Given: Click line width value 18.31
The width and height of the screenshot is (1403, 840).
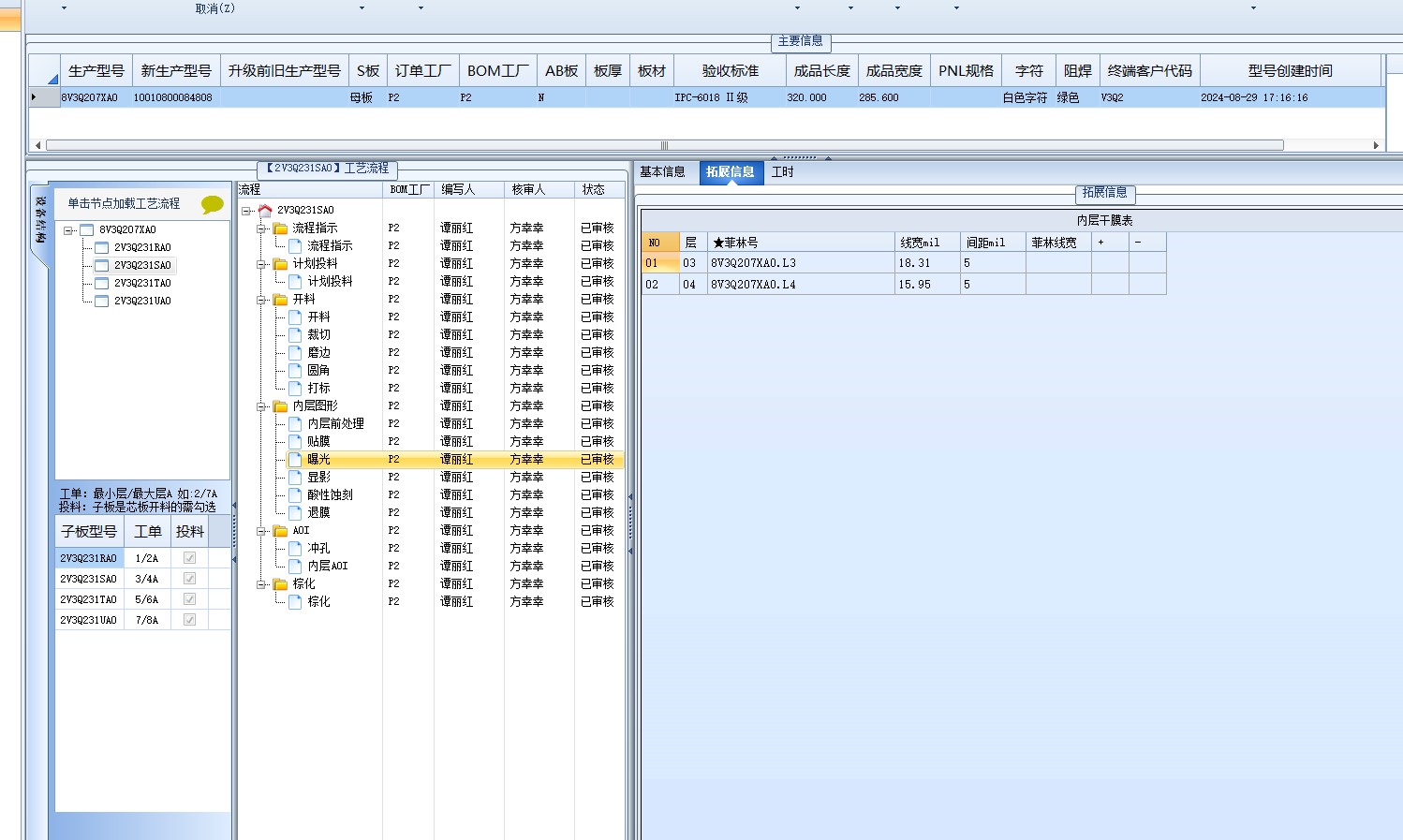Looking at the screenshot, I should [x=927, y=263].
